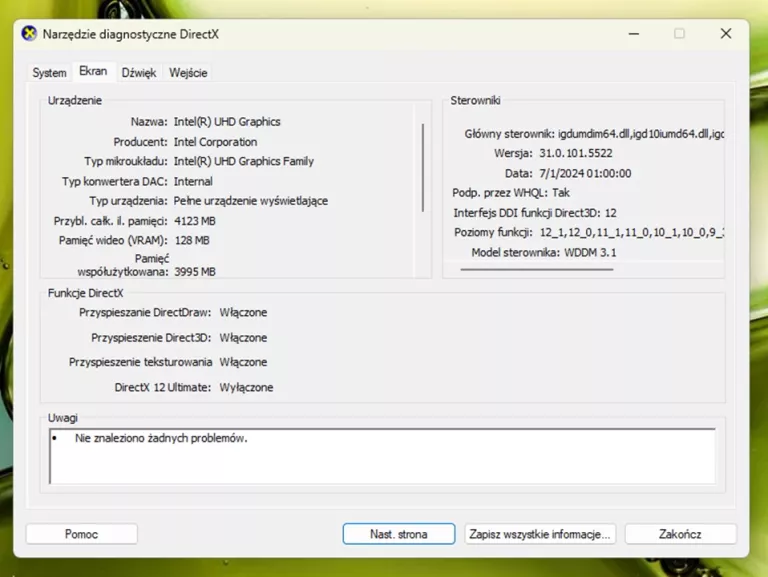
Task: Click the driver version 31.0.101.5522
Action: pyautogui.click(x=576, y=153)
